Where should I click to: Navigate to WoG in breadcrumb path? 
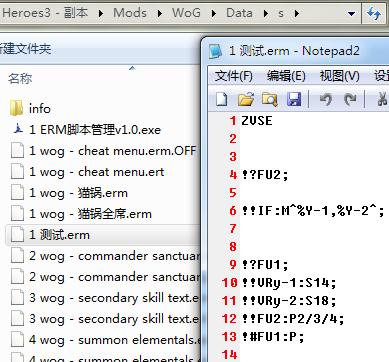tap(186, 13)
